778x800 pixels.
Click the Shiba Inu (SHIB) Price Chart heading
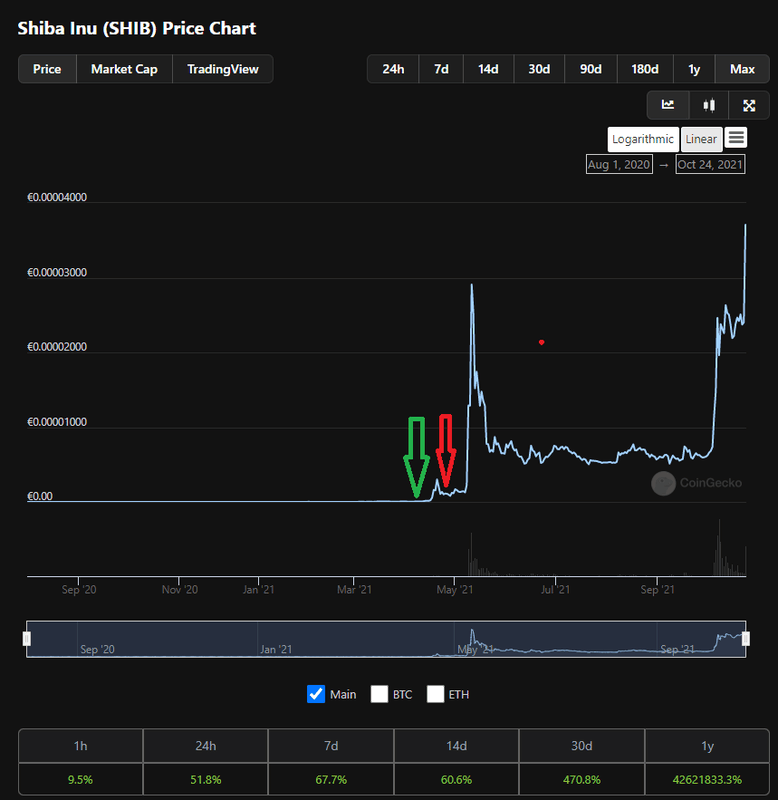(x=137, y=29)
